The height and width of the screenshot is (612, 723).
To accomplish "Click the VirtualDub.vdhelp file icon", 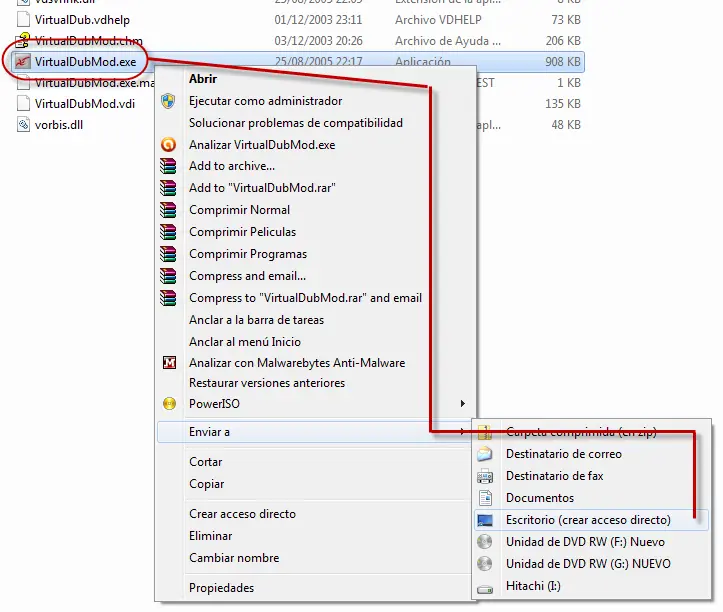I will coord(23,20).
